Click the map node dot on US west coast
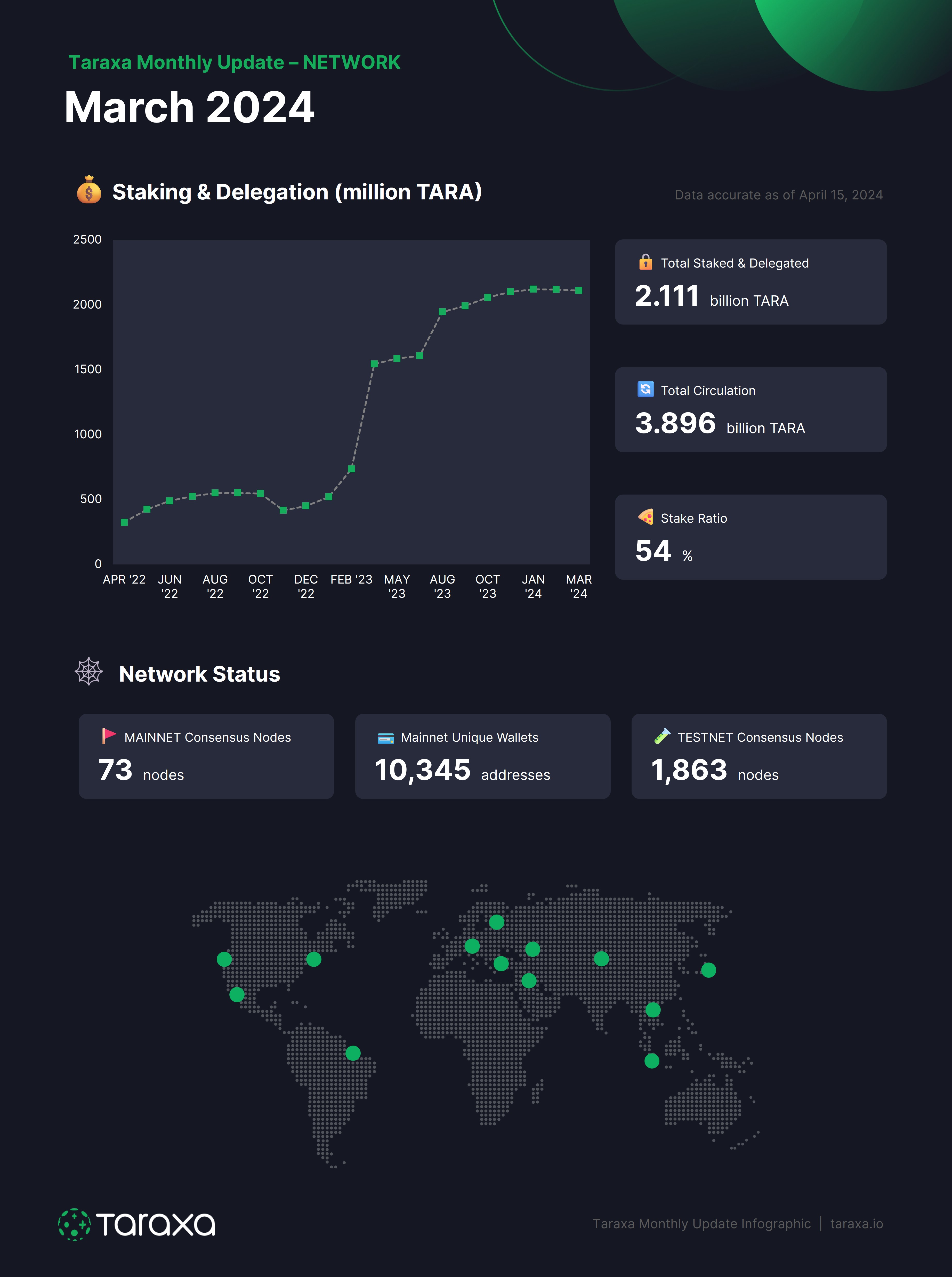952x1277 pixels. [x=224, y=959]
